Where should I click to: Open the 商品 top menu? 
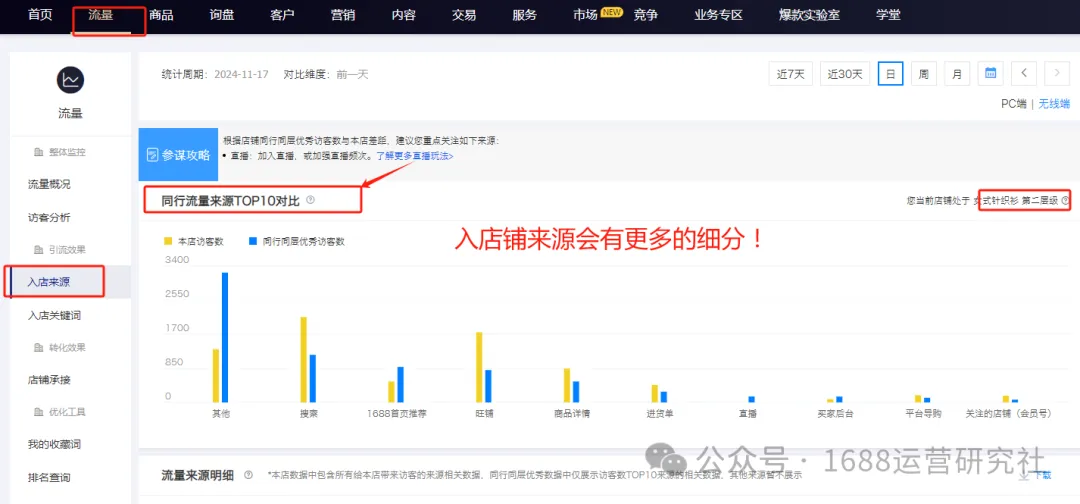(x=161, y=14)
